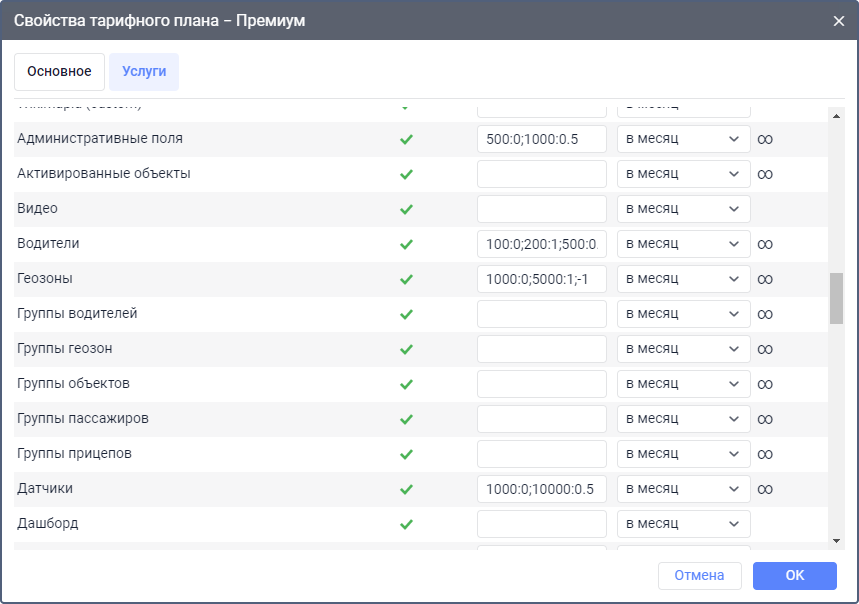Screen dimensions: 859x604
Task: Click infinity icon for Активированные объекты row
Action: pos(765,174)
